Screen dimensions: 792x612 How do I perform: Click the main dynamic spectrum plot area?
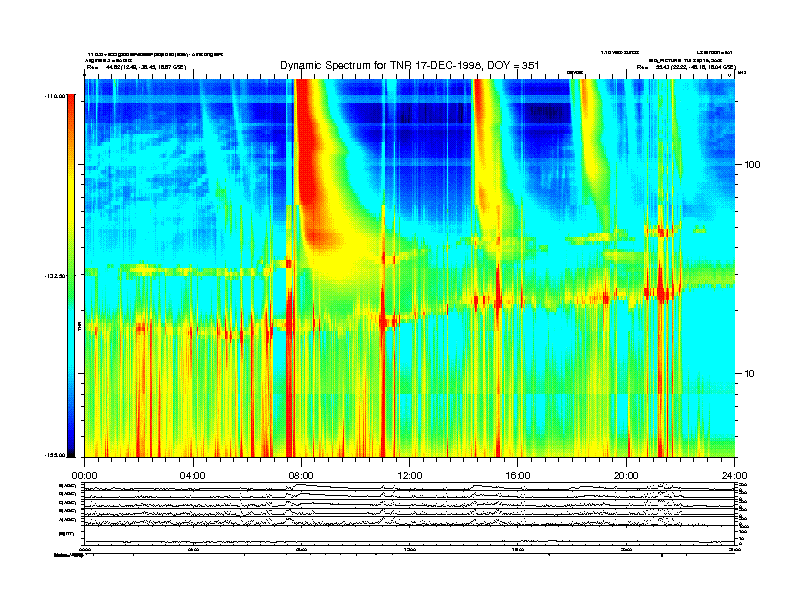[x=410, y=268]
